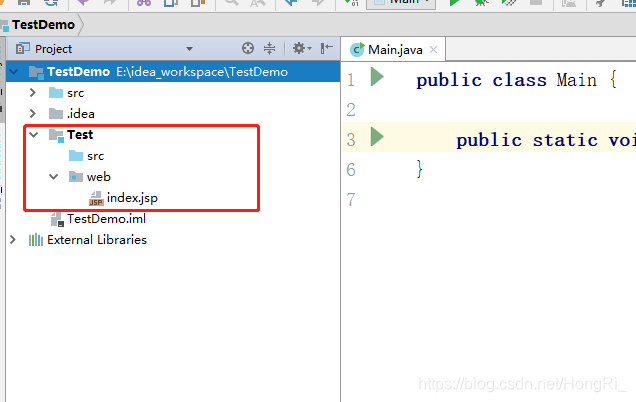Screen dimensions: 636x402
Task: Switch to the Main.java editor tab
Action: point(393,49)
